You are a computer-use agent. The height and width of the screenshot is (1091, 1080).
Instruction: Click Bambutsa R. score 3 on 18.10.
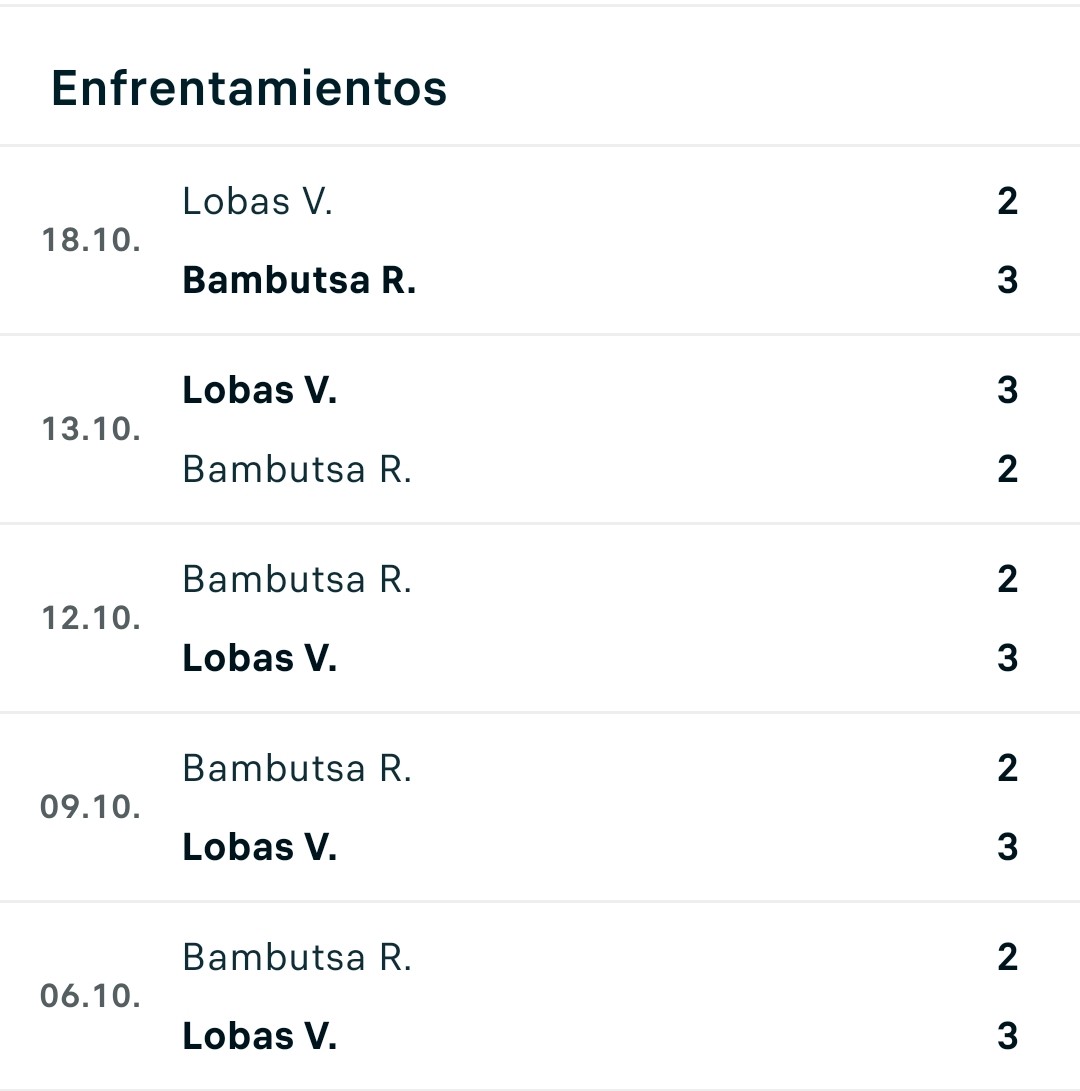pyautogui.click(x=1008, y=280)
